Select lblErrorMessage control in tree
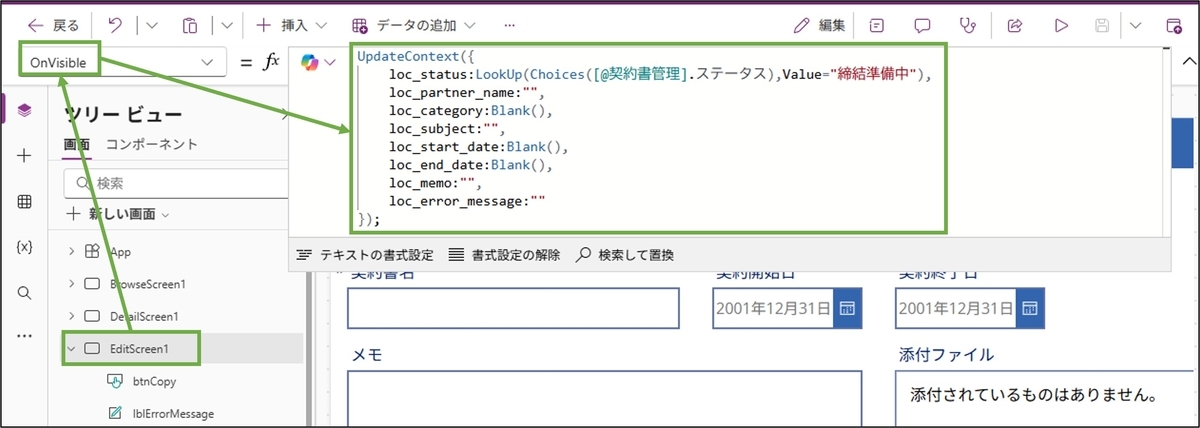The width and height of the screenshot is (1200, 428). 172,413
